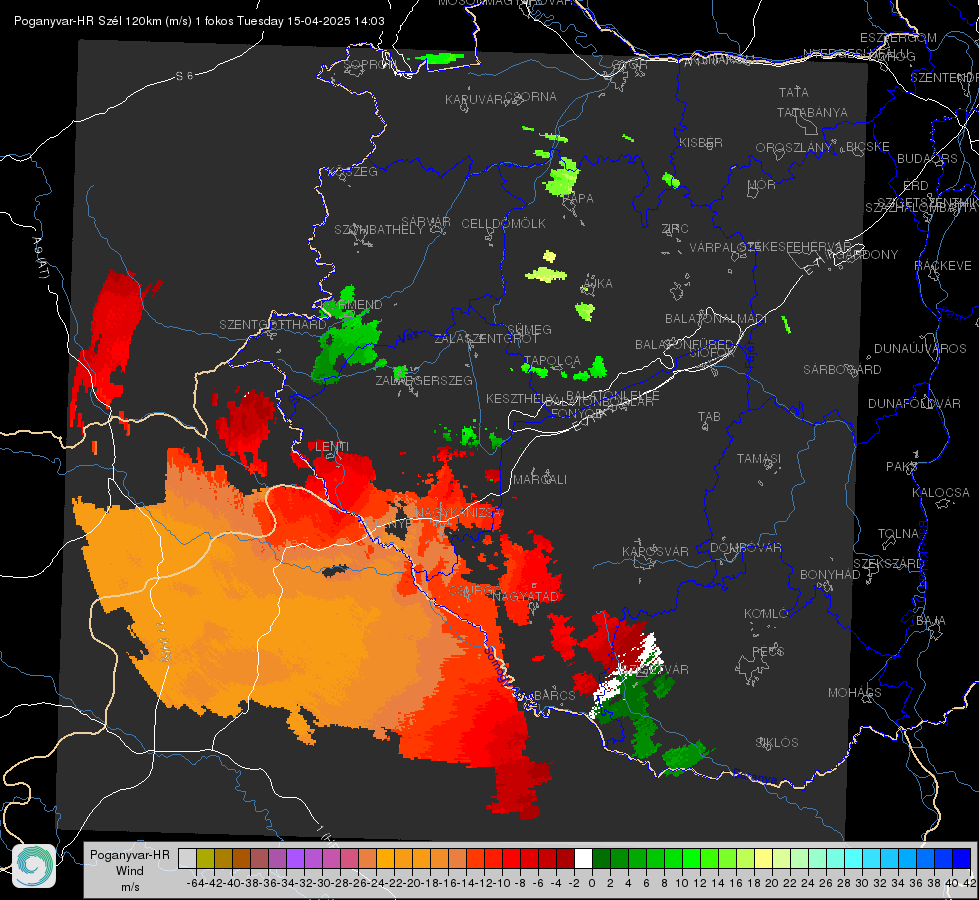Click the CSORNA city label

pos(531,97)
